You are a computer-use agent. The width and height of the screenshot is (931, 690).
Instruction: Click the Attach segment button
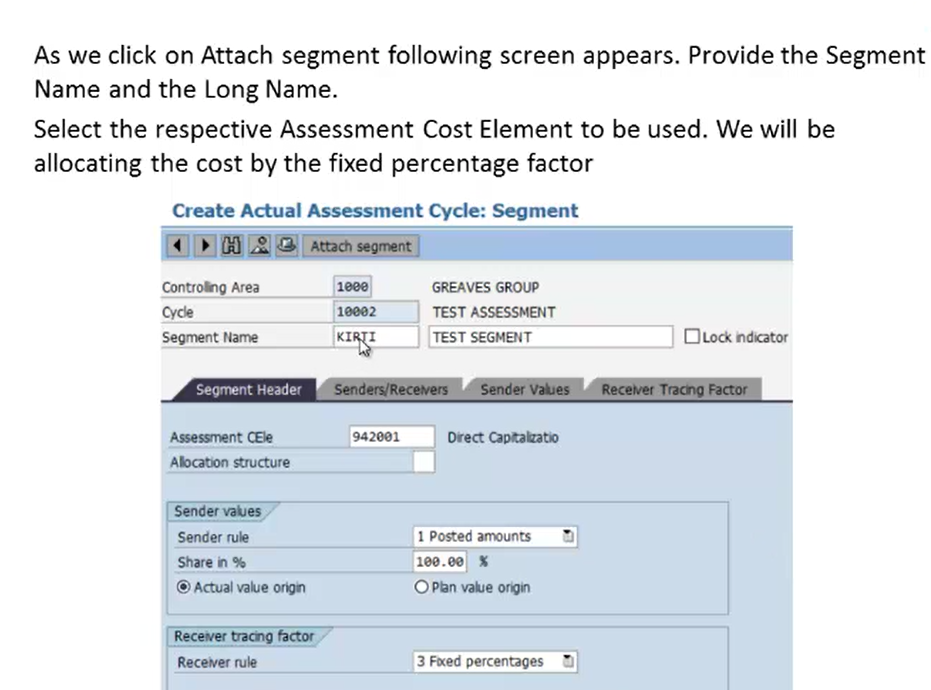coord(361,246)
